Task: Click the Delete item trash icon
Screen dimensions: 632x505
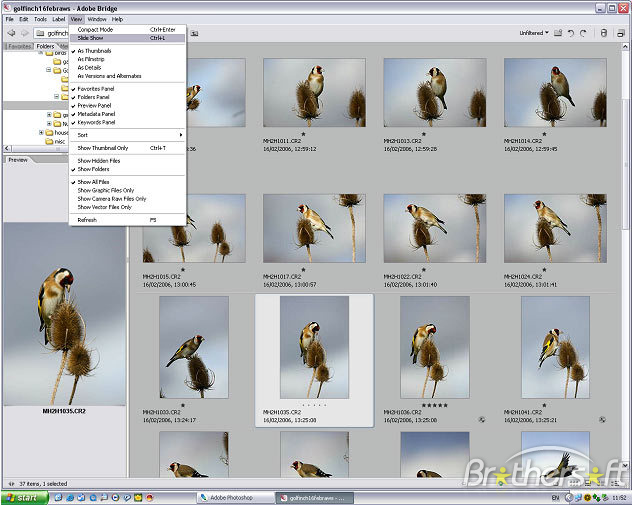Action: coord(603,33)
